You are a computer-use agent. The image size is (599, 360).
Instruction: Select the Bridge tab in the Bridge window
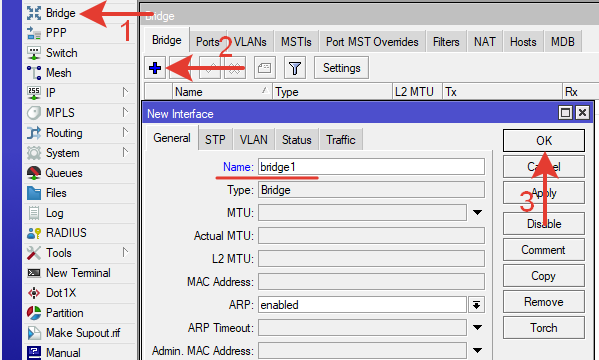(167, 40)
